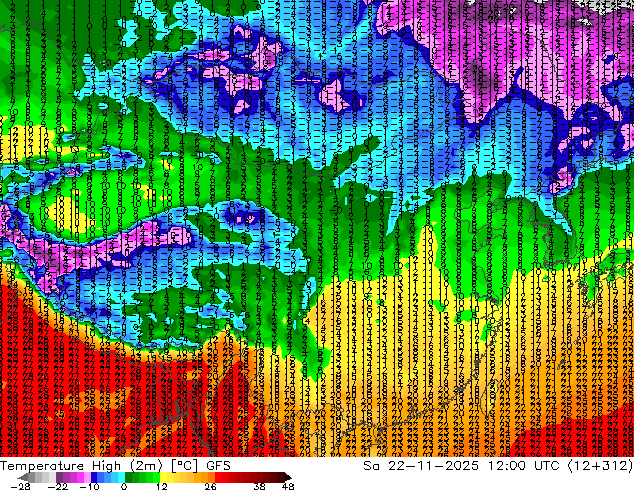Click the date 'Sa 22-11-2025'

point(421,466)
